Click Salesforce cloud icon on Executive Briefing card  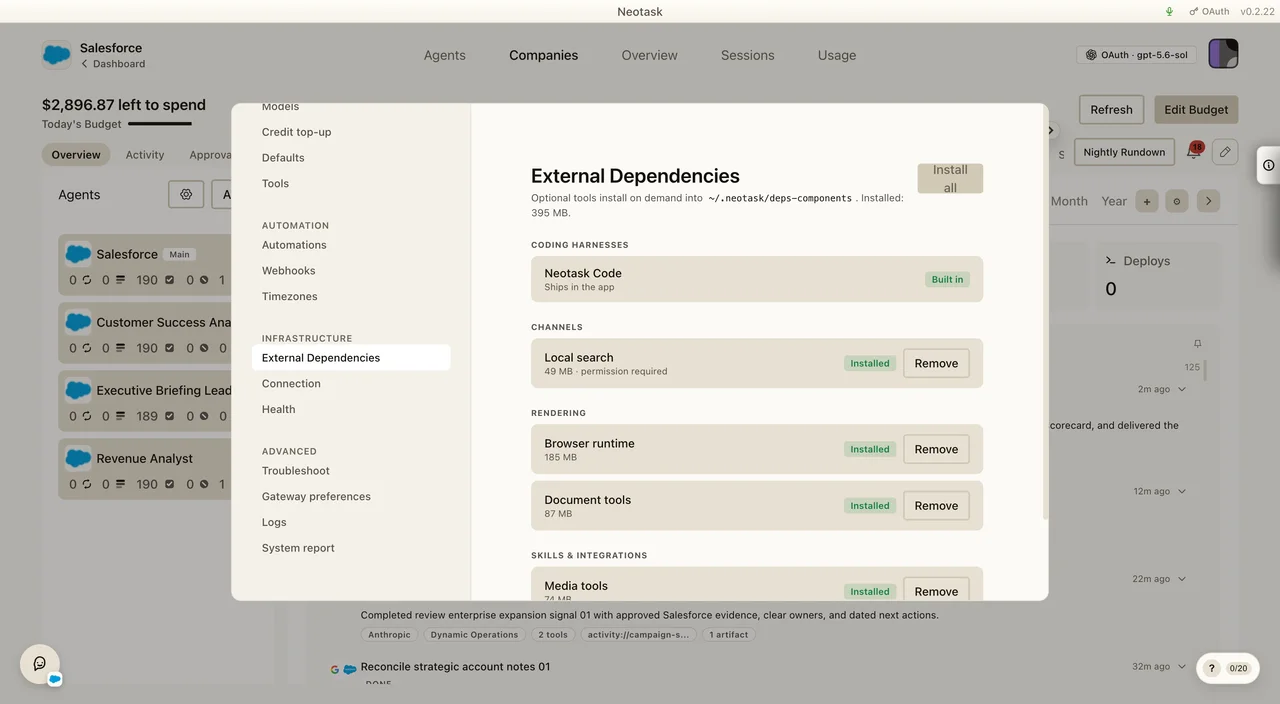78,390
